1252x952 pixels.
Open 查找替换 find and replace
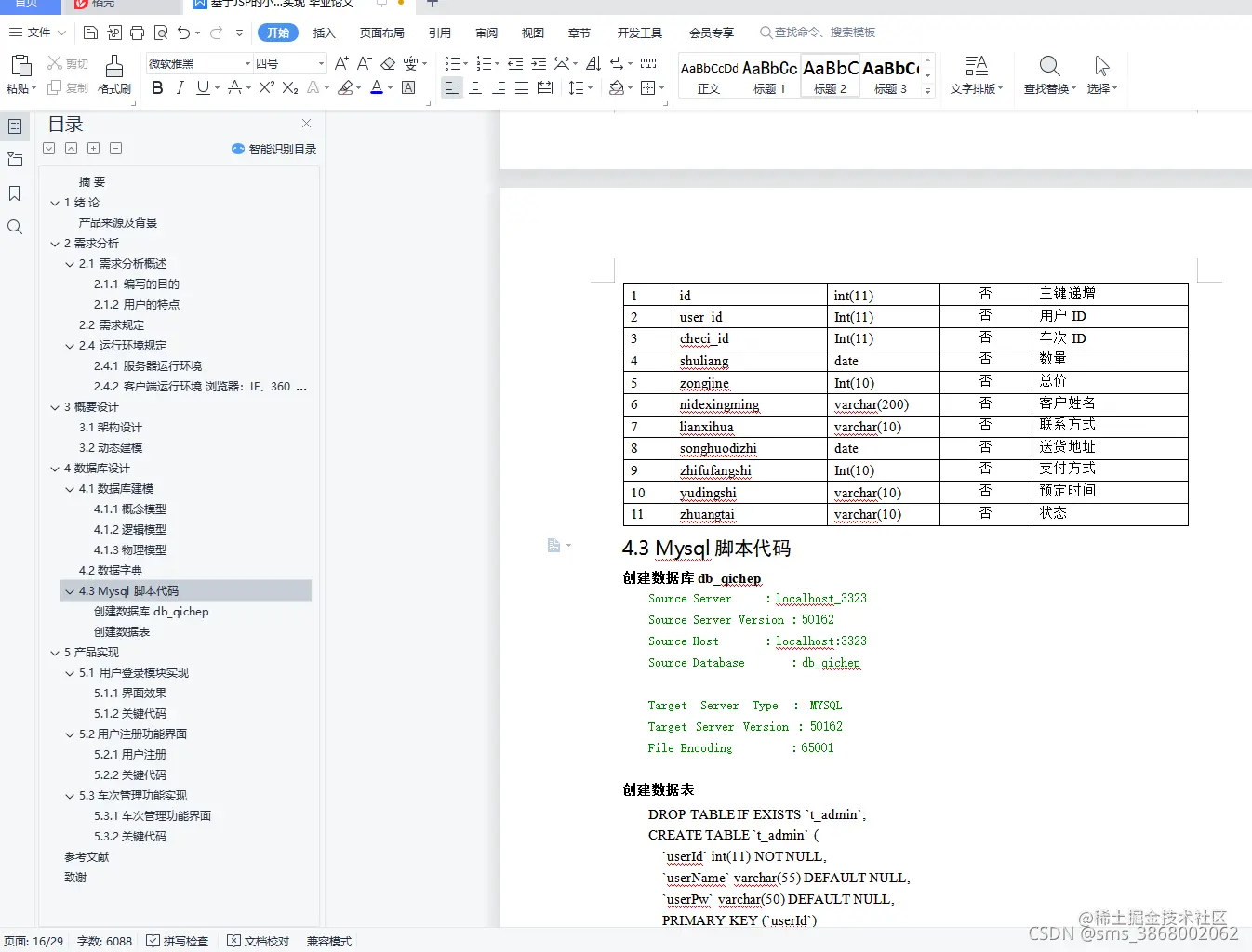tap(1049, 75)
